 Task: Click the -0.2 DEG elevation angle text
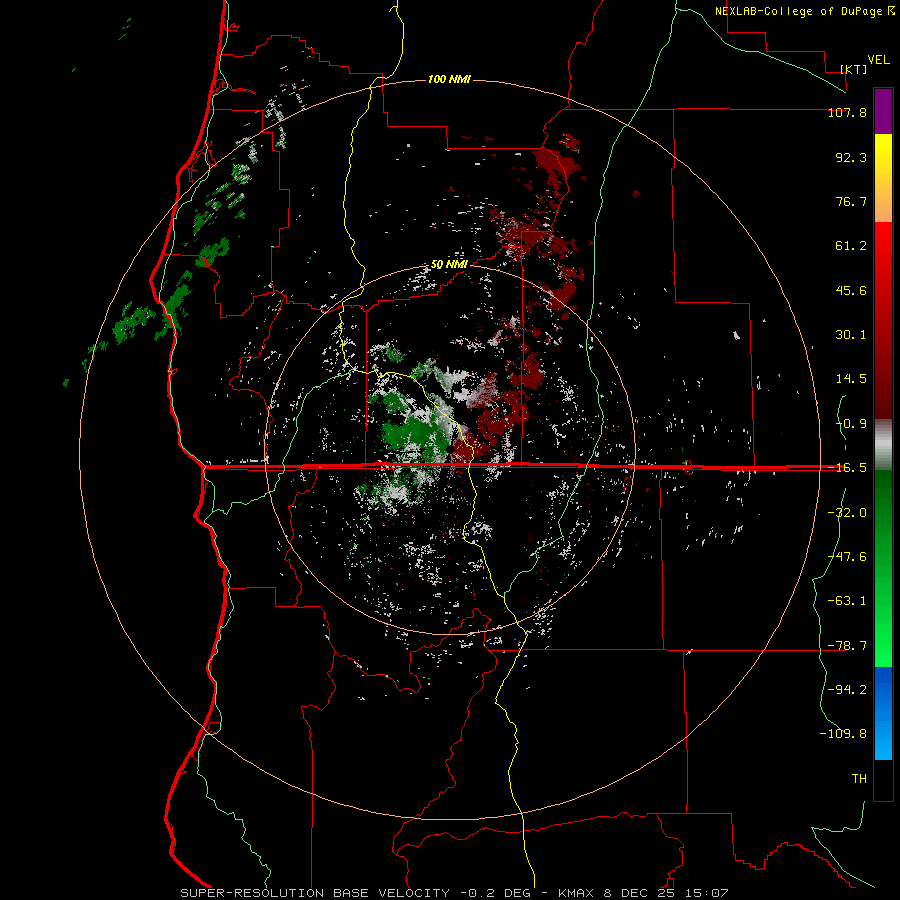click(x=497, y=893)
